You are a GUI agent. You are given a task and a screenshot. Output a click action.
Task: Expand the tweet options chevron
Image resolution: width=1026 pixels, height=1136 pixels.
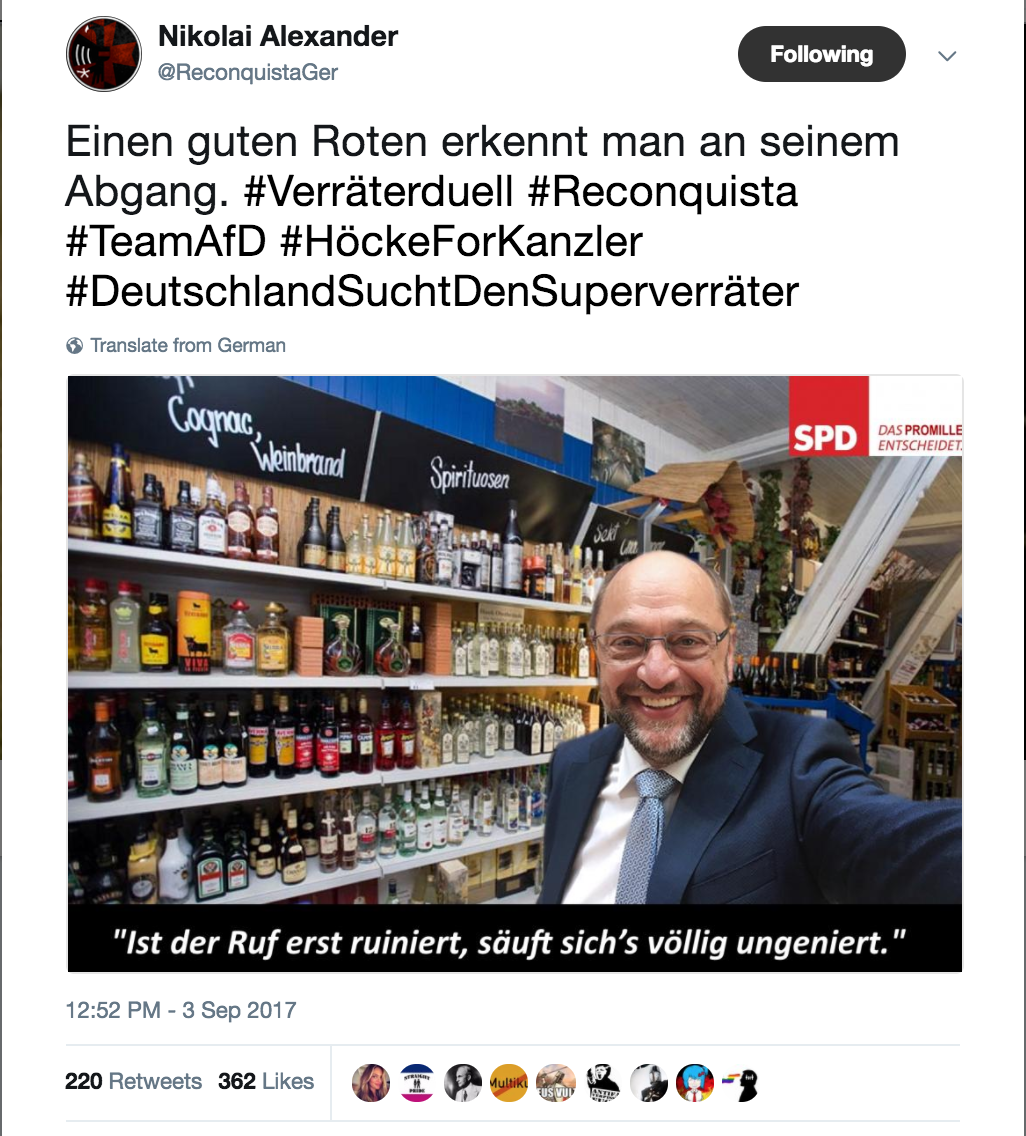[947, 56]
